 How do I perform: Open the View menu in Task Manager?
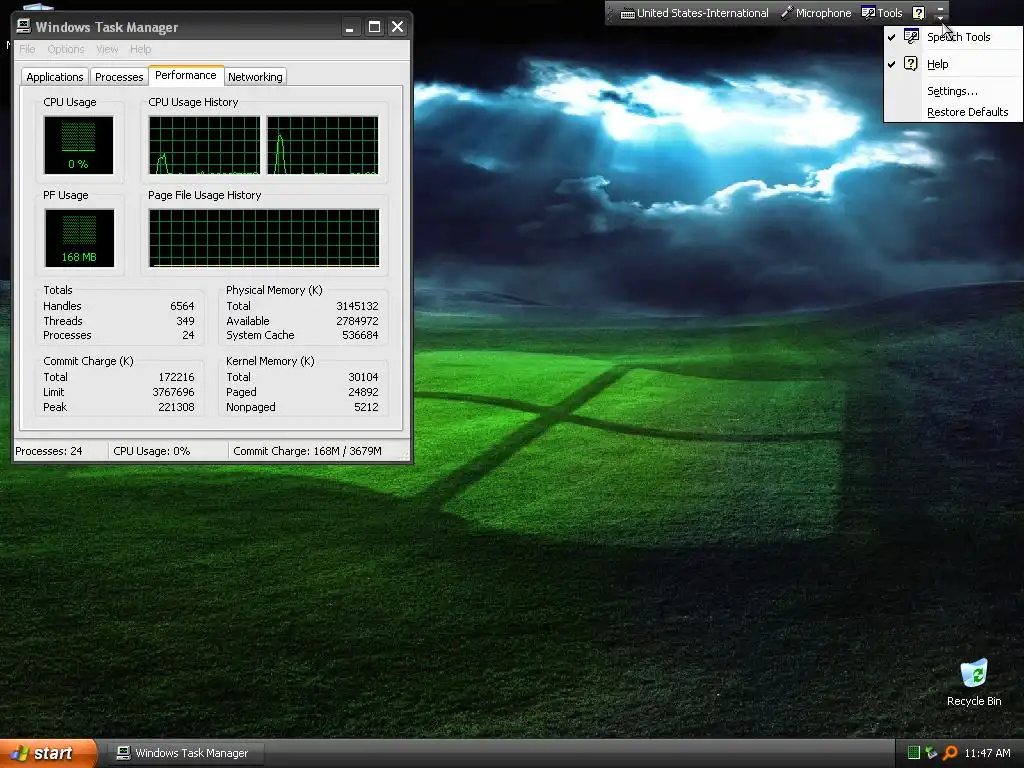tap(107, 49)
